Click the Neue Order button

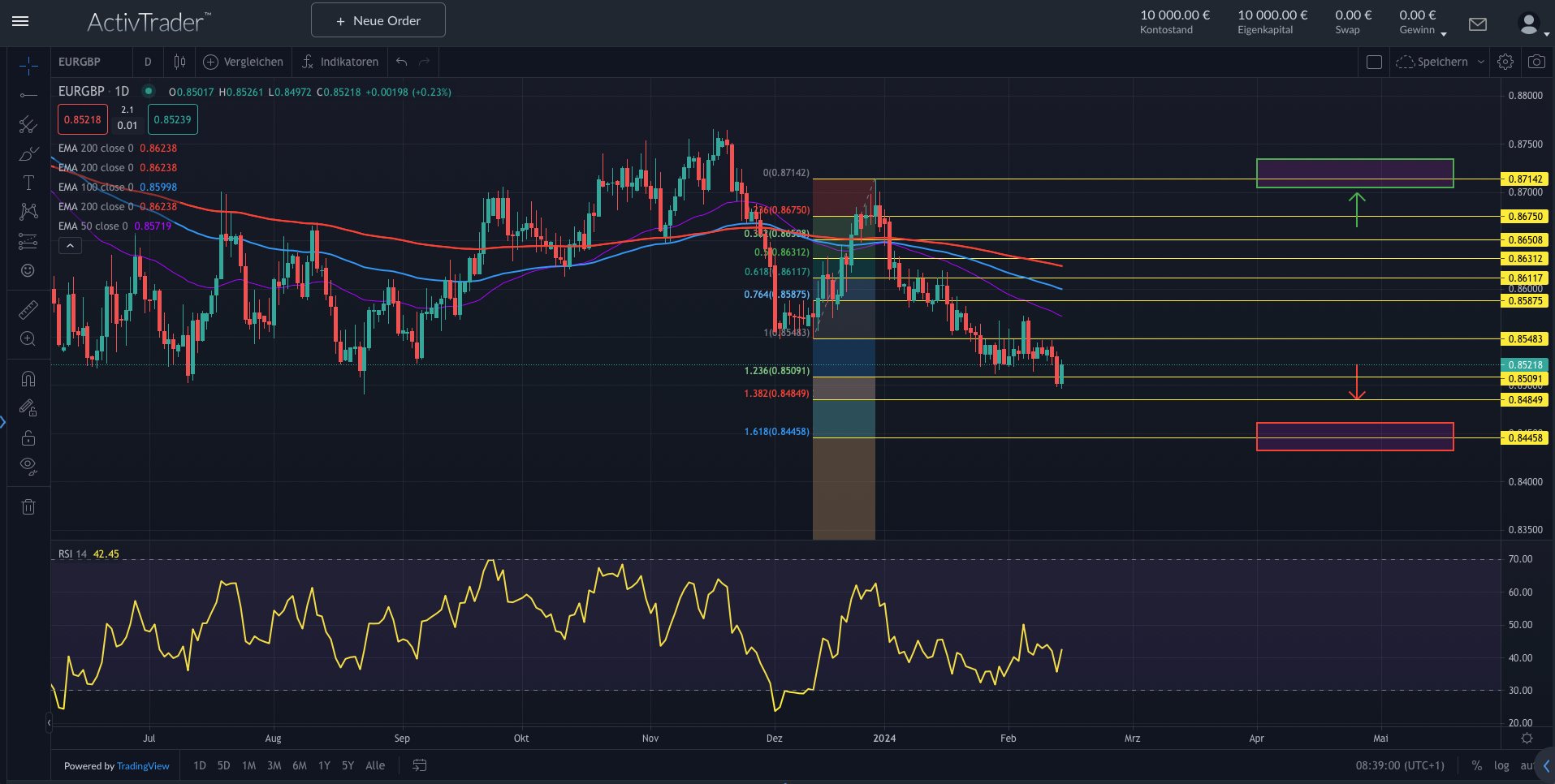[378, 19]
